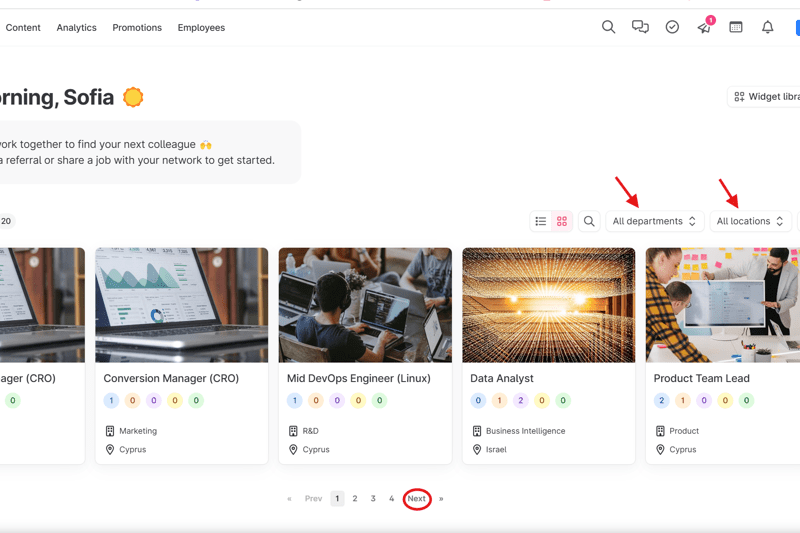Jump to the last page arrows
Image resolution: width=800 pixels, height=533 pixels.
pyautogui.click(x=441, y=498)
